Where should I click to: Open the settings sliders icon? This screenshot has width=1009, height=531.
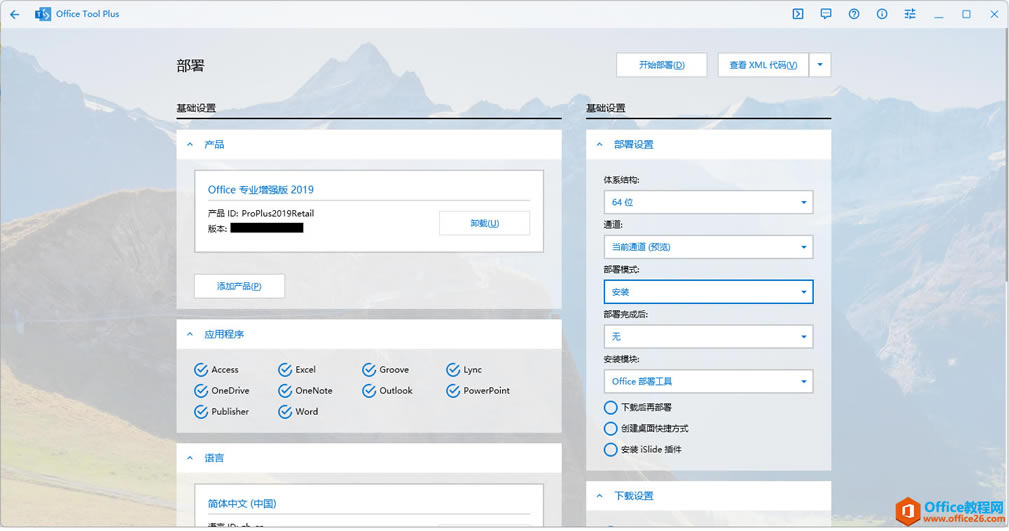tap(910, 14)
